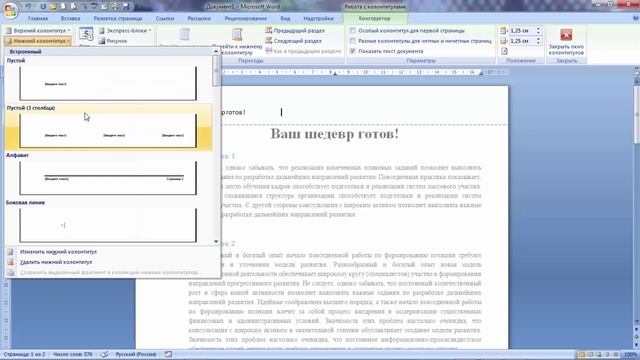The image size is (640, 360).
Task: Collapse the Нижний колонтитул dropdown
Action: coord(37,41)
